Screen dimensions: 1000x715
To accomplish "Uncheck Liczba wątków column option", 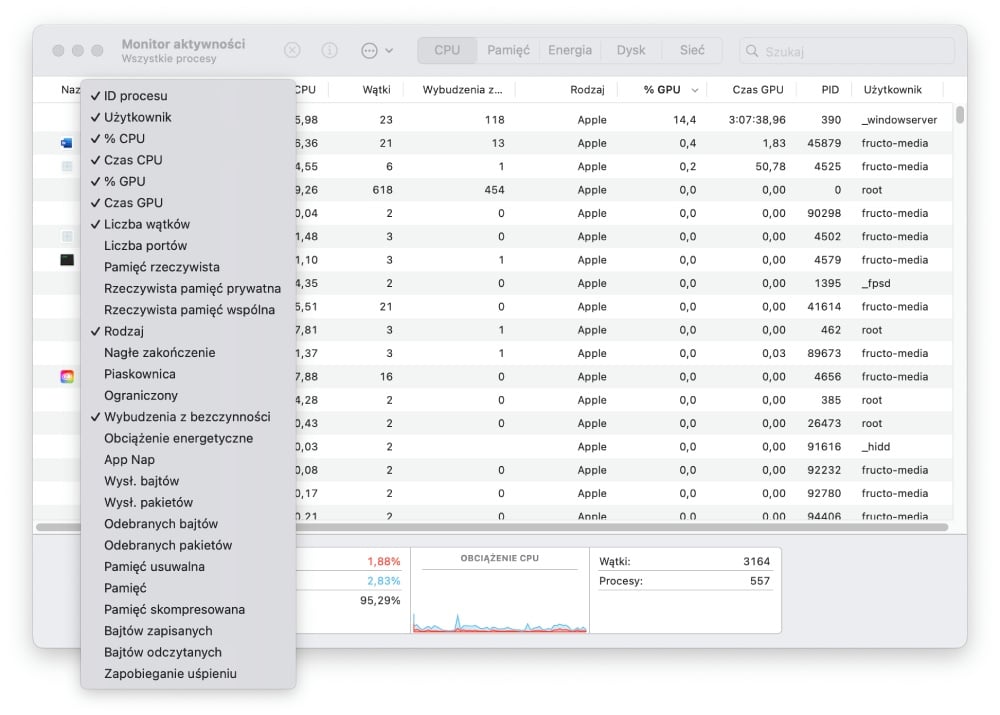I will point(188,224).
